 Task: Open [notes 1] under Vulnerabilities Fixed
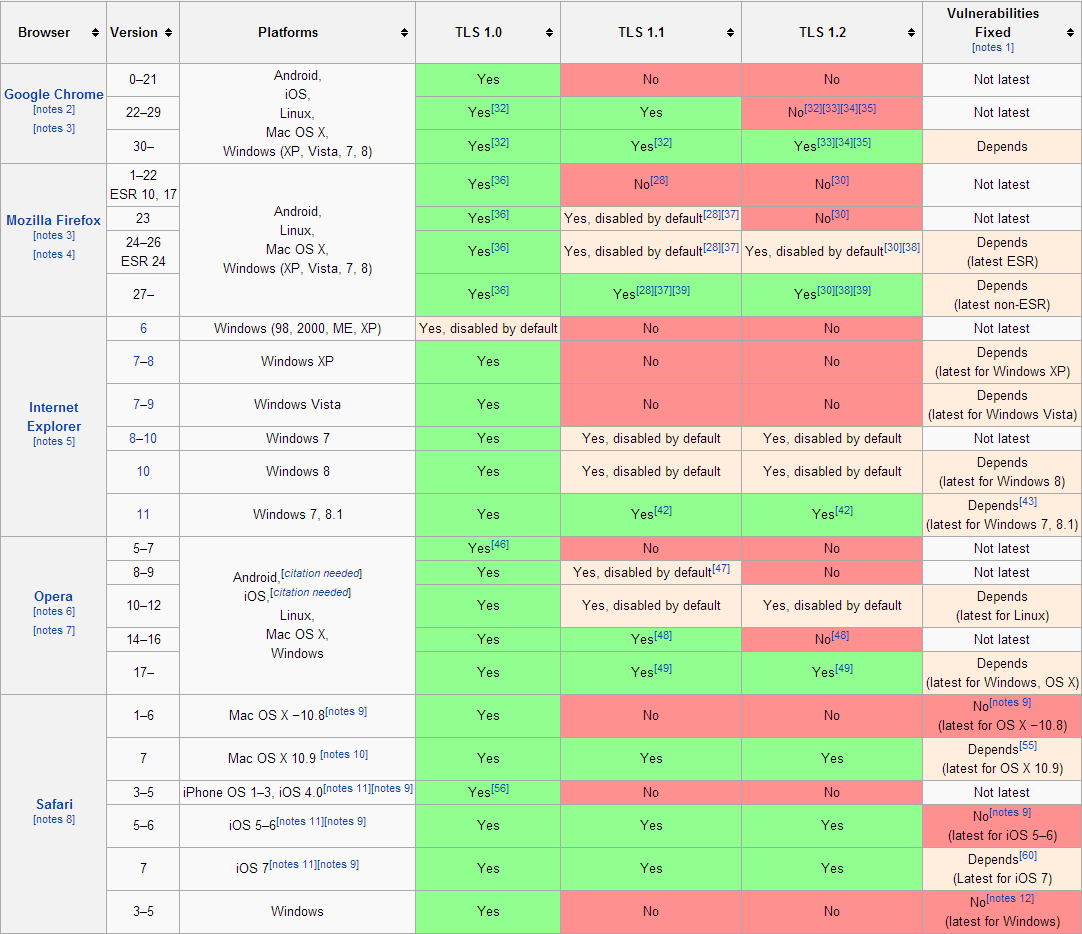pyautogui.click(x=993, y=48)
